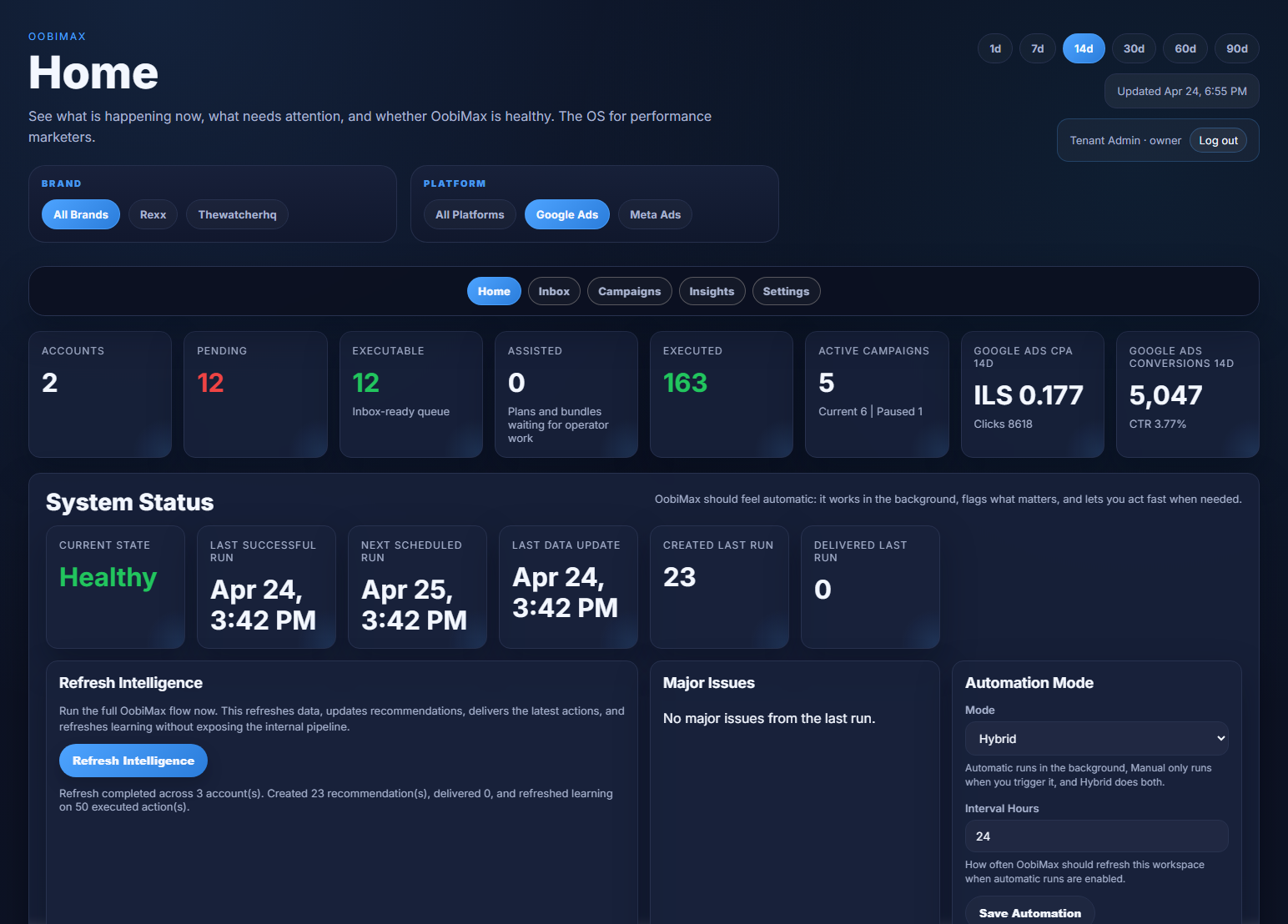Select All Platforms filter
Screen dimensions: 1288x924
click(x=470, y=214)
